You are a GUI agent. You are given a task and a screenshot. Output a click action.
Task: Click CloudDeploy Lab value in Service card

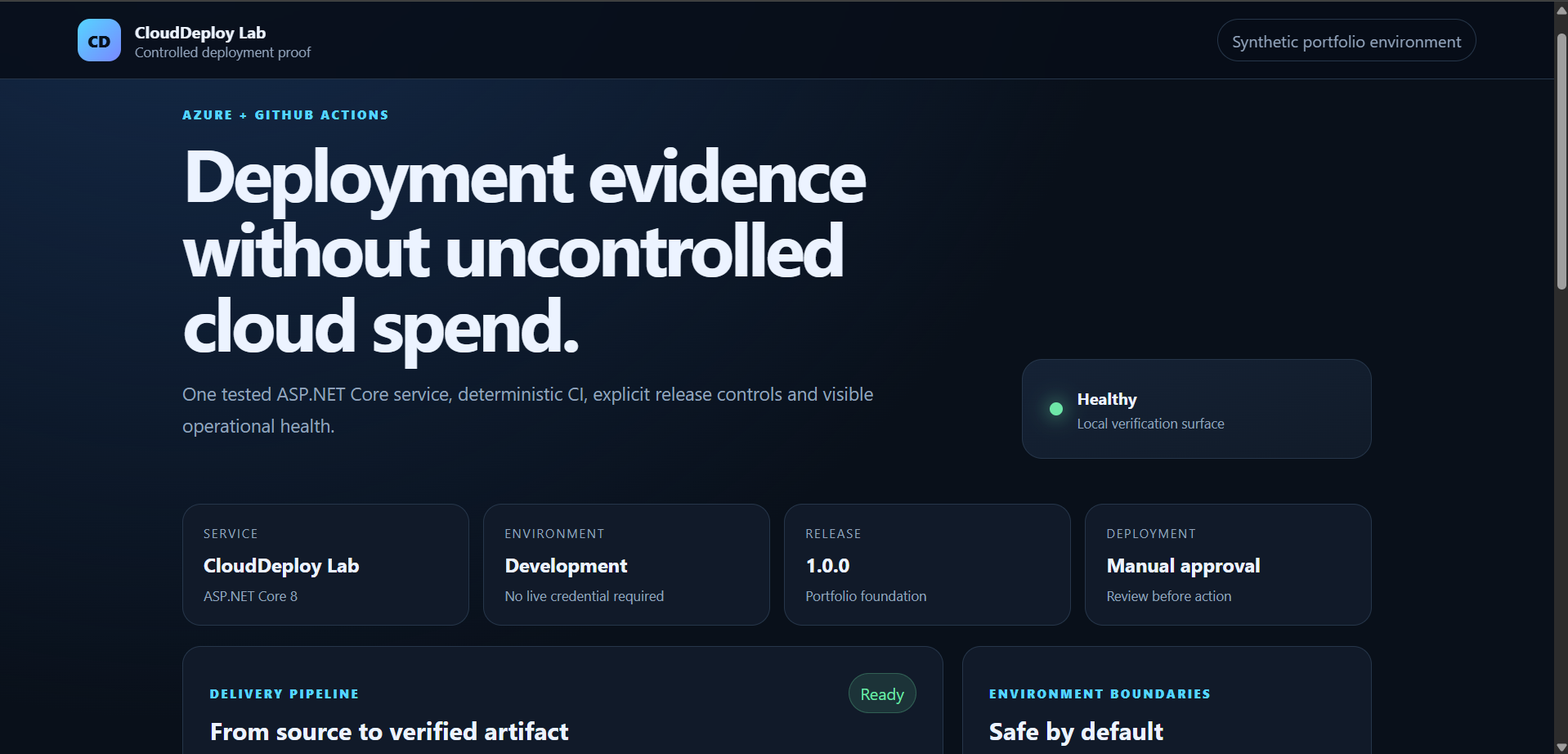coord(281,566)
